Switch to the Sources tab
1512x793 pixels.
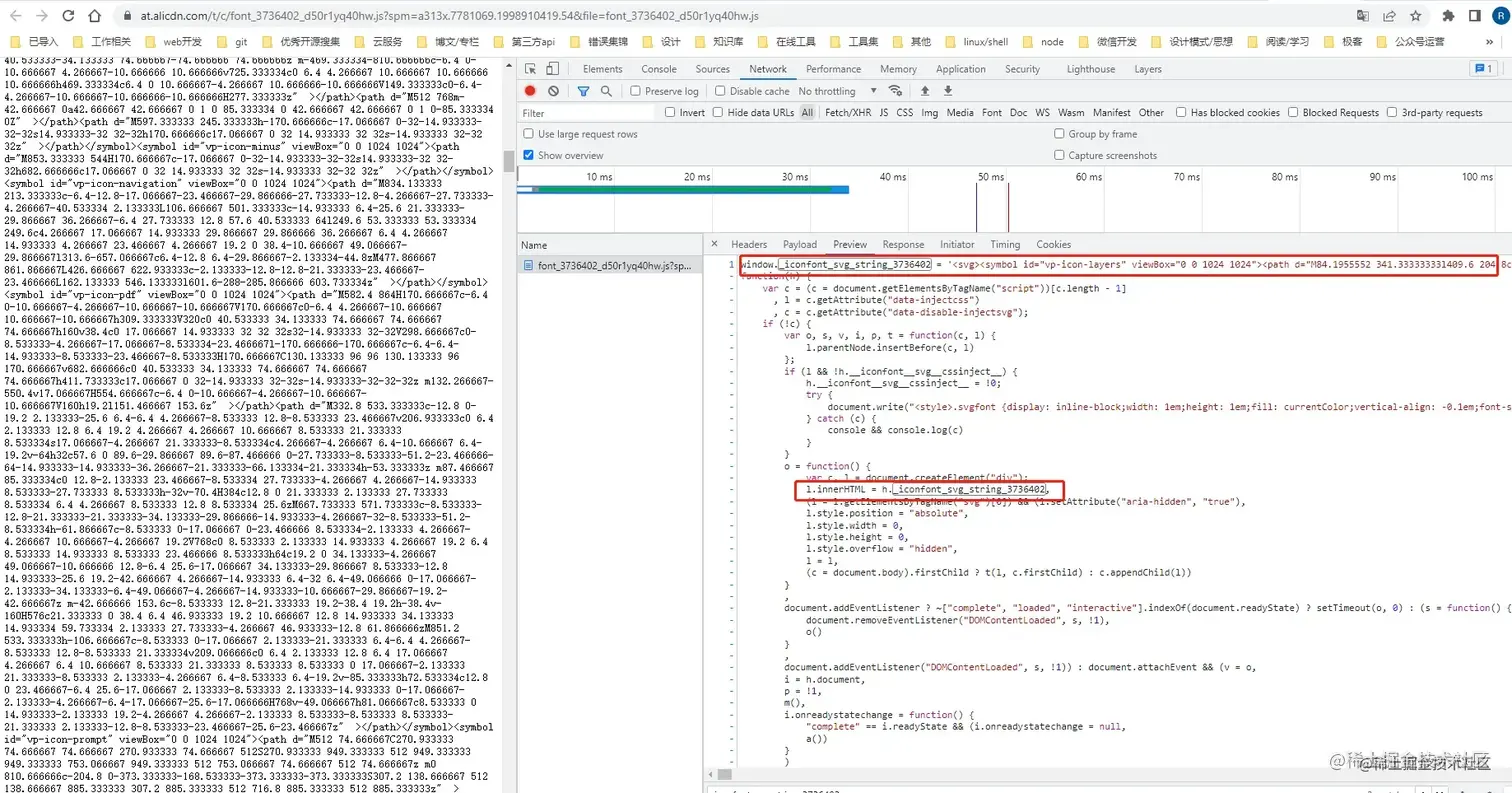[x=713, y=69]
